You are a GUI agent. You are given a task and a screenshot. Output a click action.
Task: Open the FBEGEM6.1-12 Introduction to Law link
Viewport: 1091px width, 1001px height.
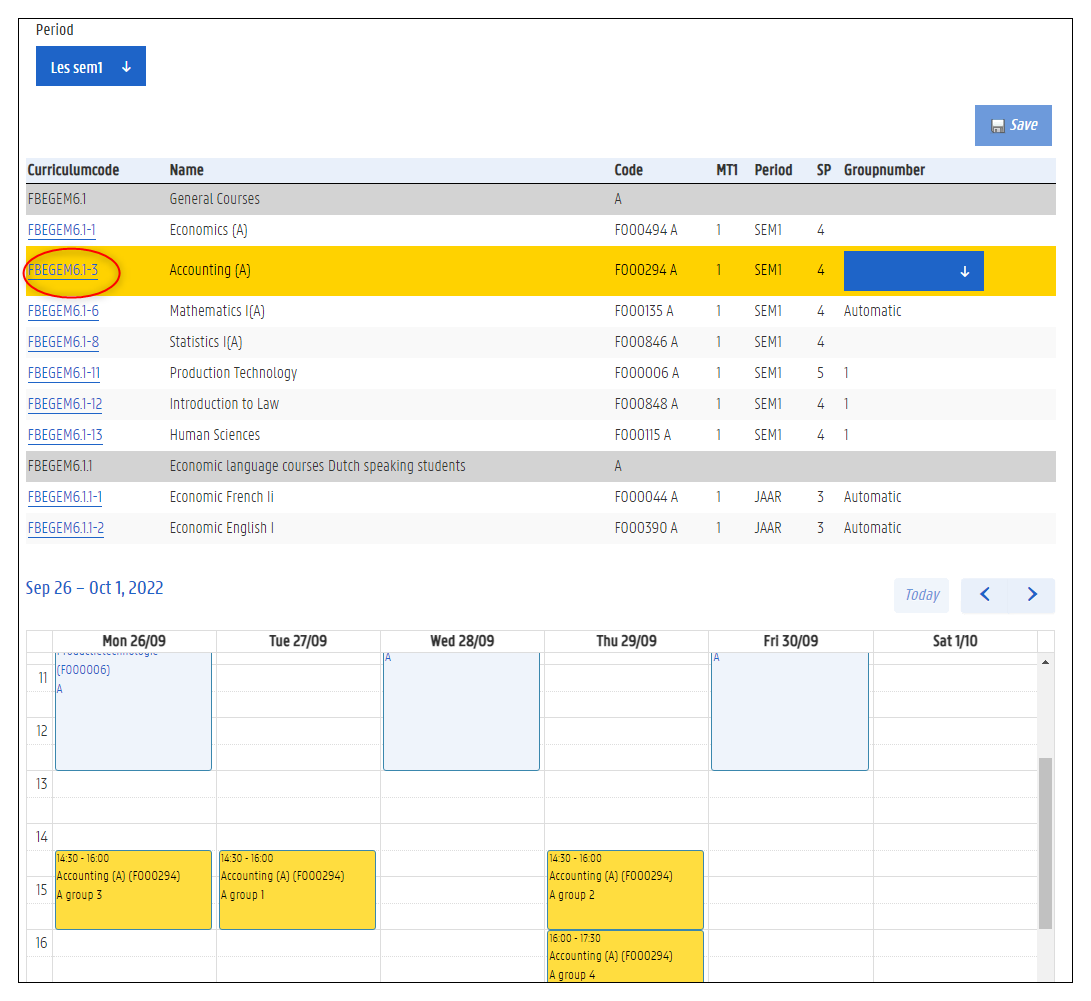tap(65, 404)
